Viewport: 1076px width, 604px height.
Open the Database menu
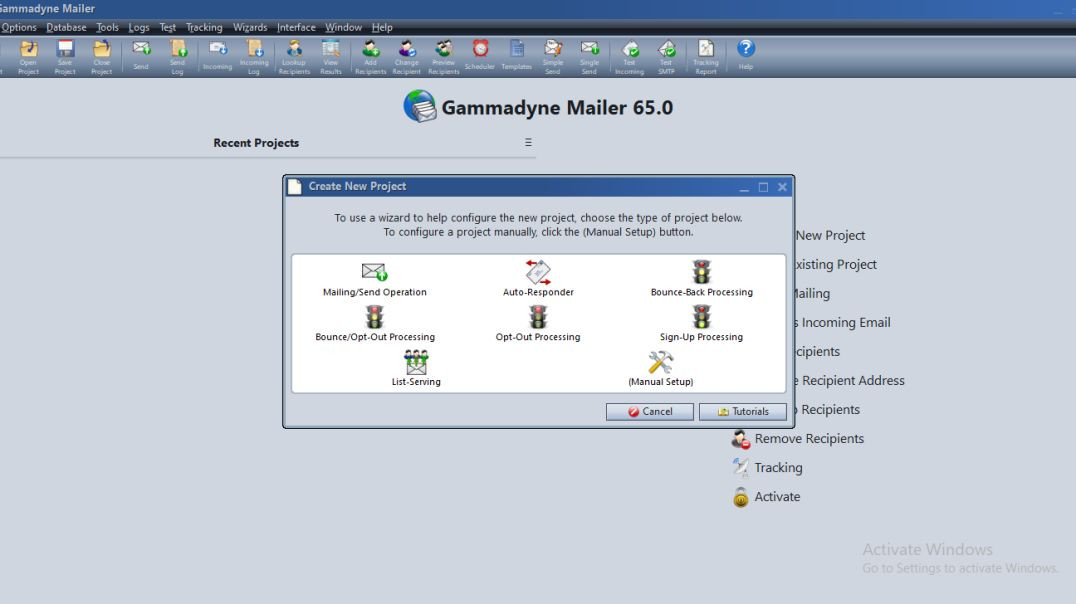[x=66, y=27]
